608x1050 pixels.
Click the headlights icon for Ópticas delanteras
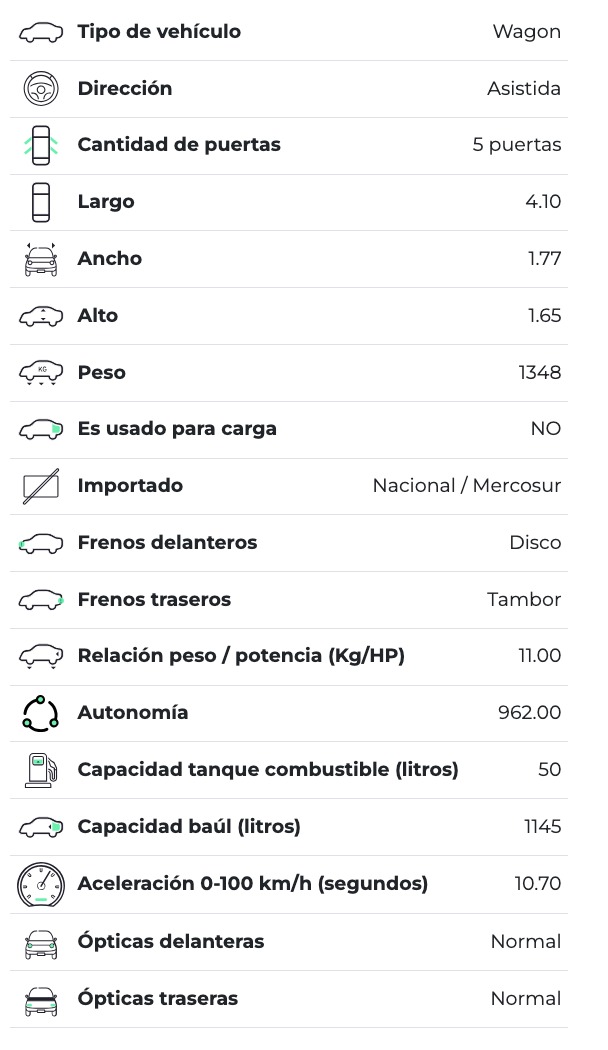tap(41, 942)
